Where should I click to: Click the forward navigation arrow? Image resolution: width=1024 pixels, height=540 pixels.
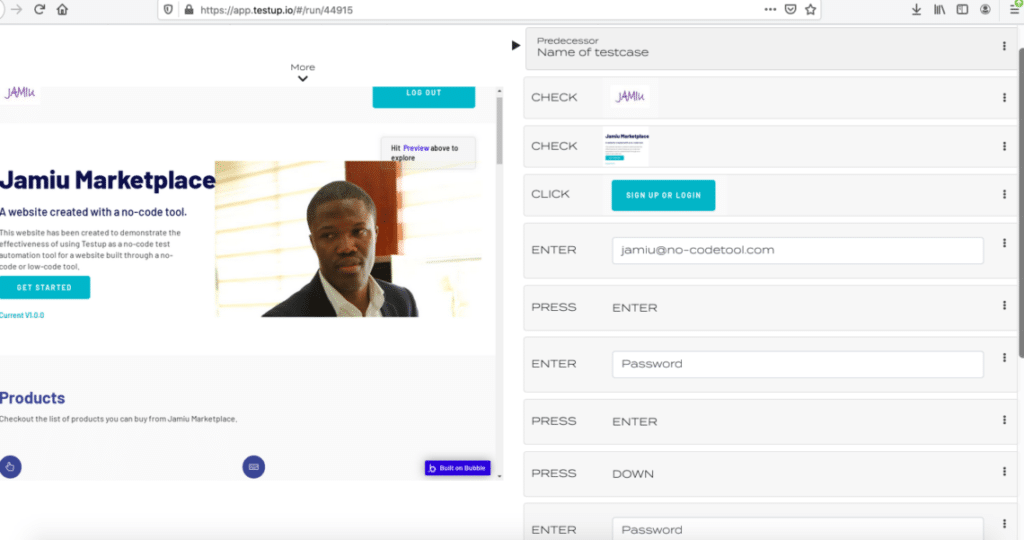(x=16, y=9)
